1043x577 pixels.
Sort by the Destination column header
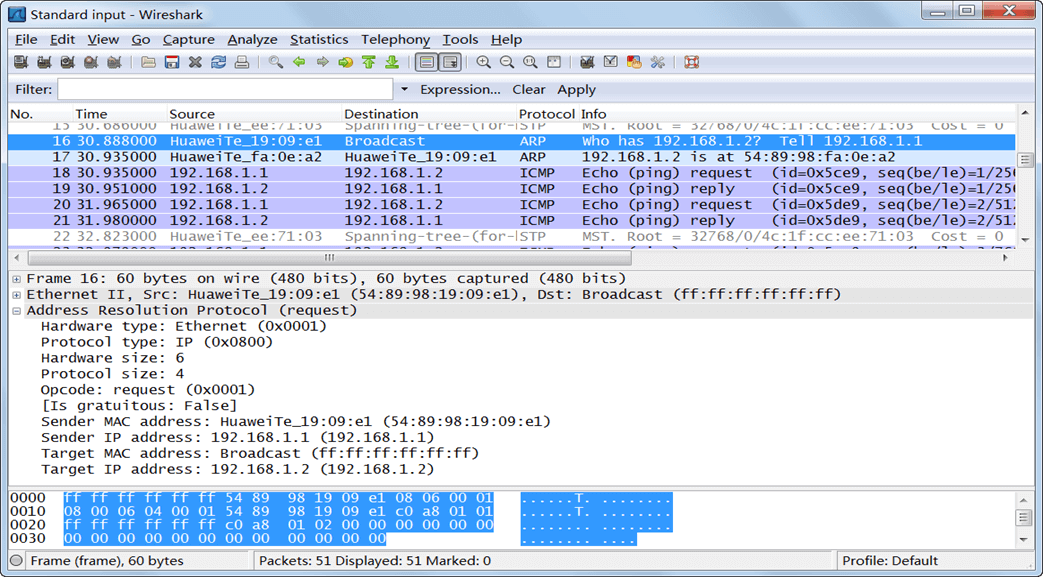[x=430, y=114]
